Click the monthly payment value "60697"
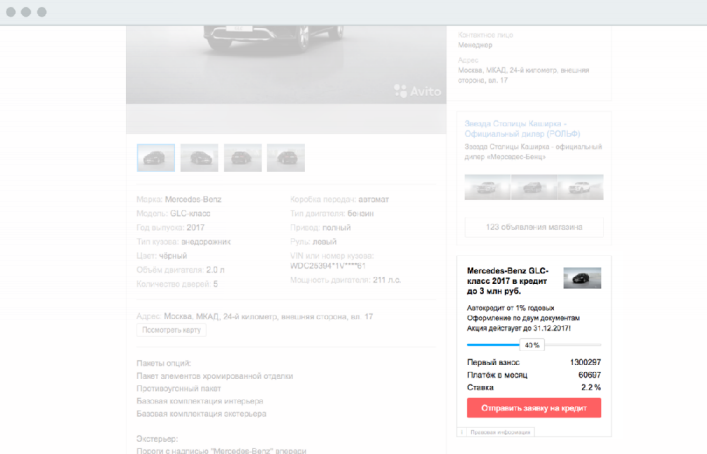The image size is (707, 454). pyautogui.click(x=589, y=375)
